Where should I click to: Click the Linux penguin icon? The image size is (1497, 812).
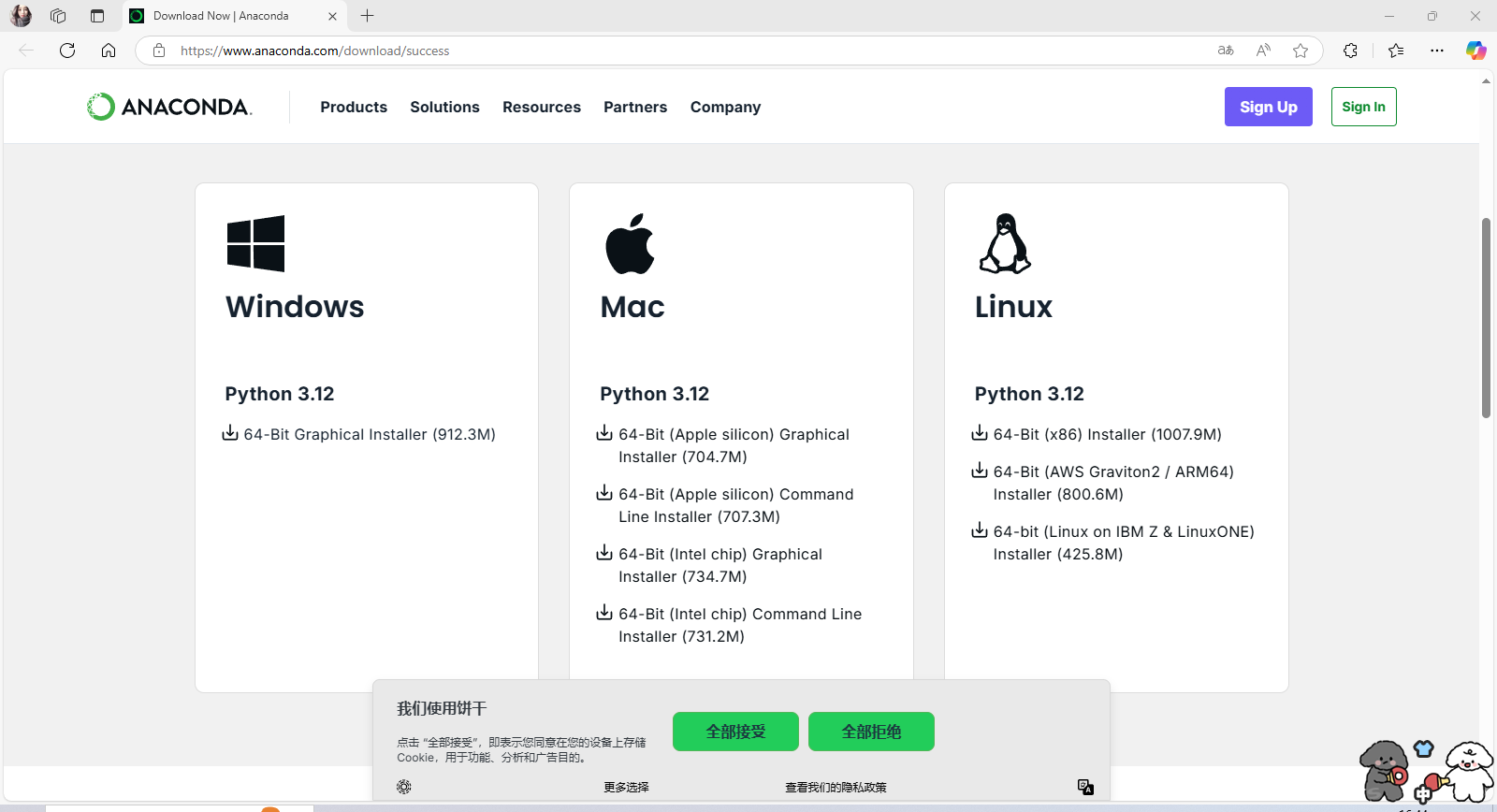[x=1005, y=243]
